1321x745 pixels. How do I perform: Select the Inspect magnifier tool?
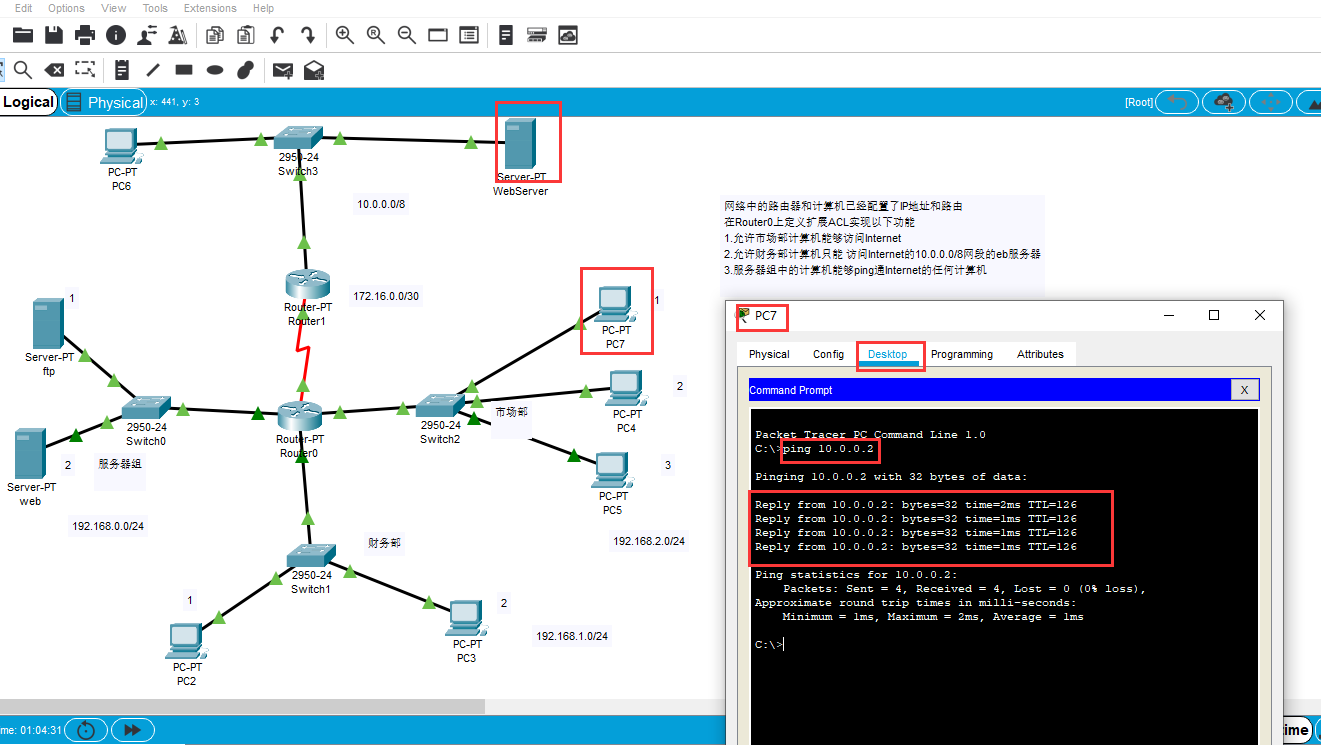22,70
